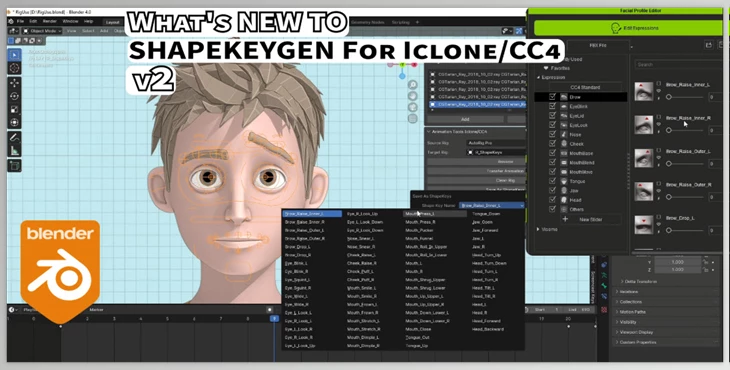
Task: Uncheck the EyeLid expression checkbox
Action: tap(552, 115)
